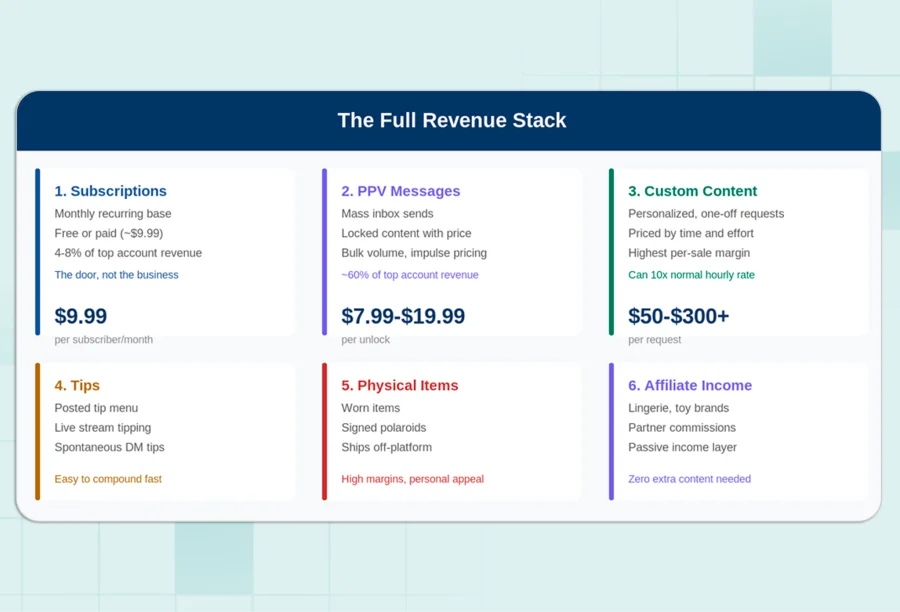Select '4-8% of top account revenue' text
Screen dimensions: 900x612
click(128, 253)
